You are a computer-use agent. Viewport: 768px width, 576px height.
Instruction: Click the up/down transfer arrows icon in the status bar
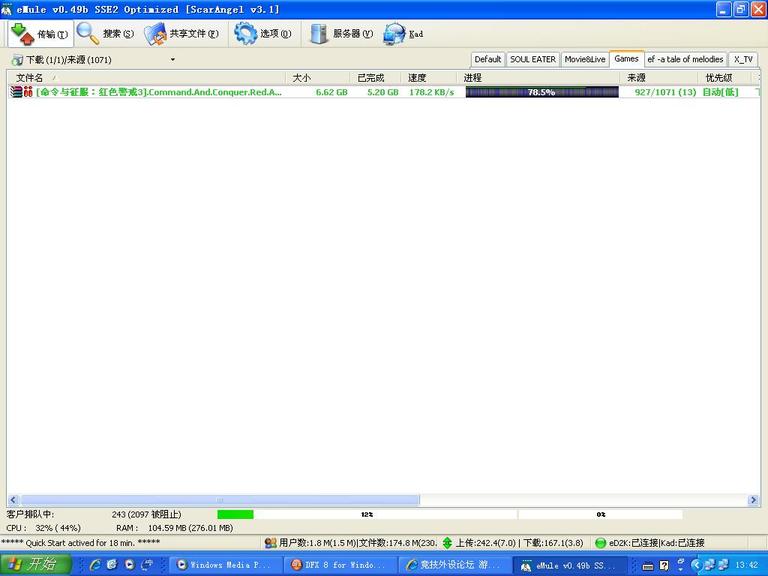coord(447,543)
